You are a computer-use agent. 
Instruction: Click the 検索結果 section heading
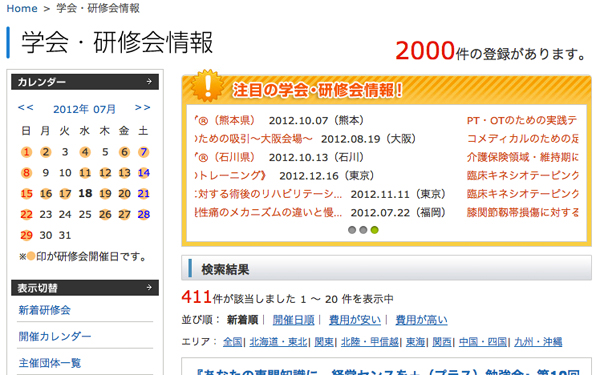[225, 269]
